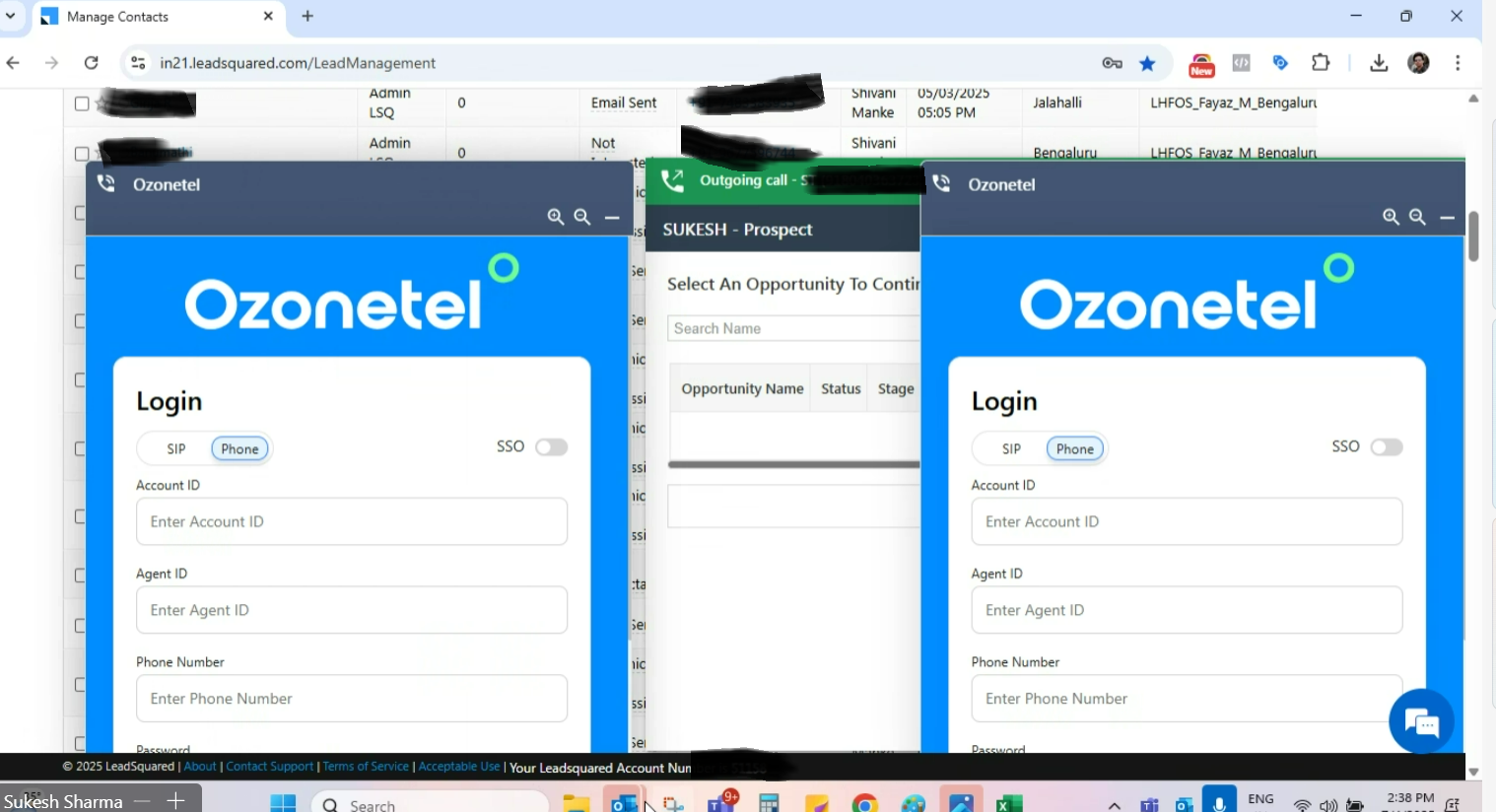
Task: View site information for in21.leadsquared.com
Action: click(138, 63)
